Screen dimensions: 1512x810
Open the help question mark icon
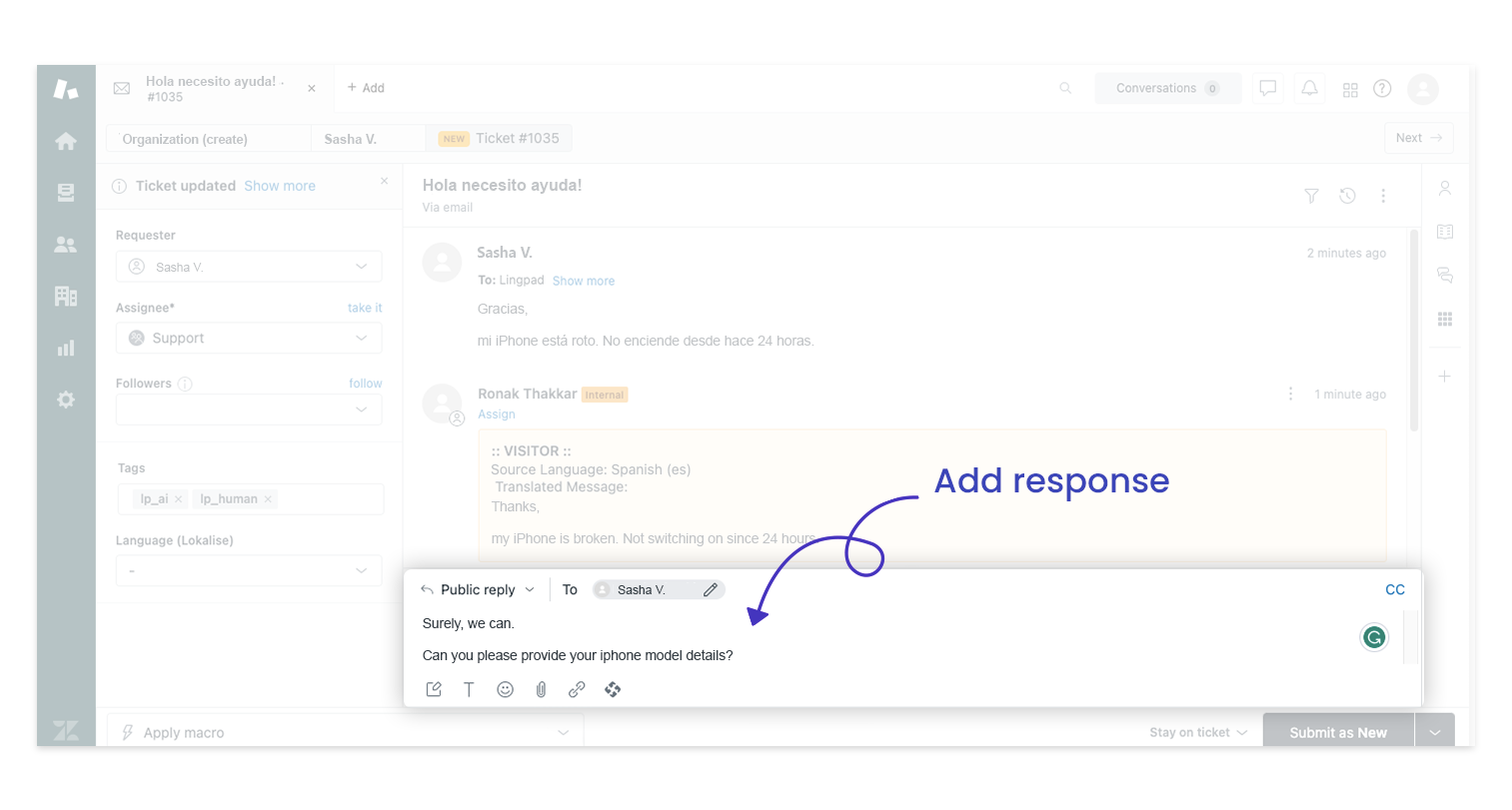(1382, 88)
